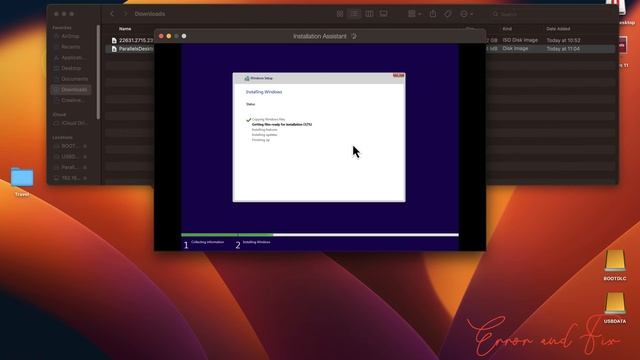Sort Finder list by Name column
The width and height of the screenshot is (640, 360).
(125, 29)
